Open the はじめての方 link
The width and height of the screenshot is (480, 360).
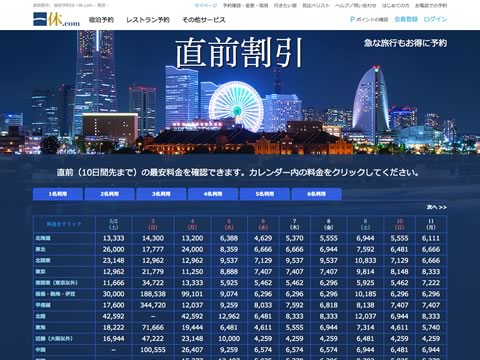pyautogui.click(x=395, y=5)
